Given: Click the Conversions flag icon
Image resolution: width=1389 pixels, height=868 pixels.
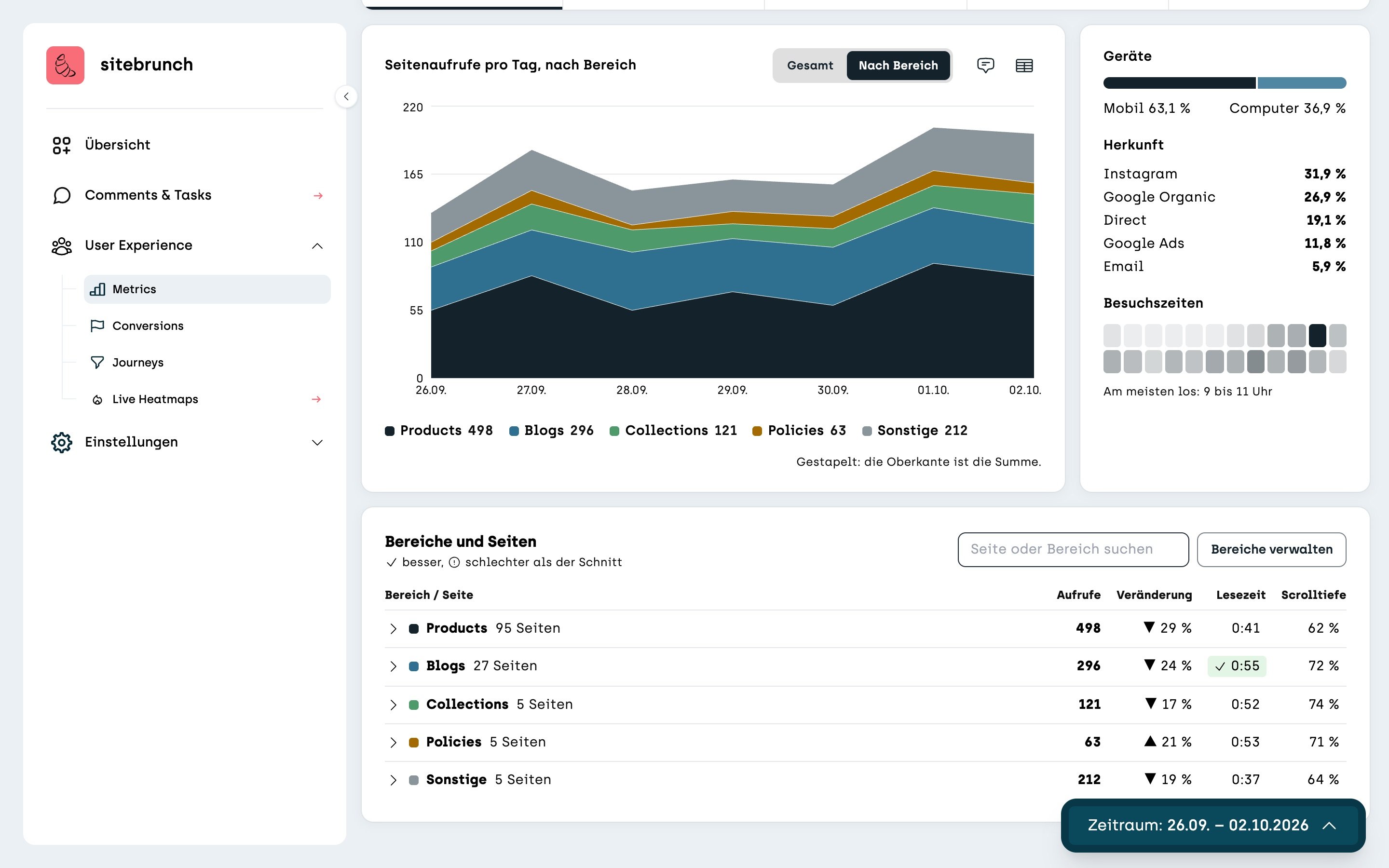Looking at the screenshot, I should (97, 326).
